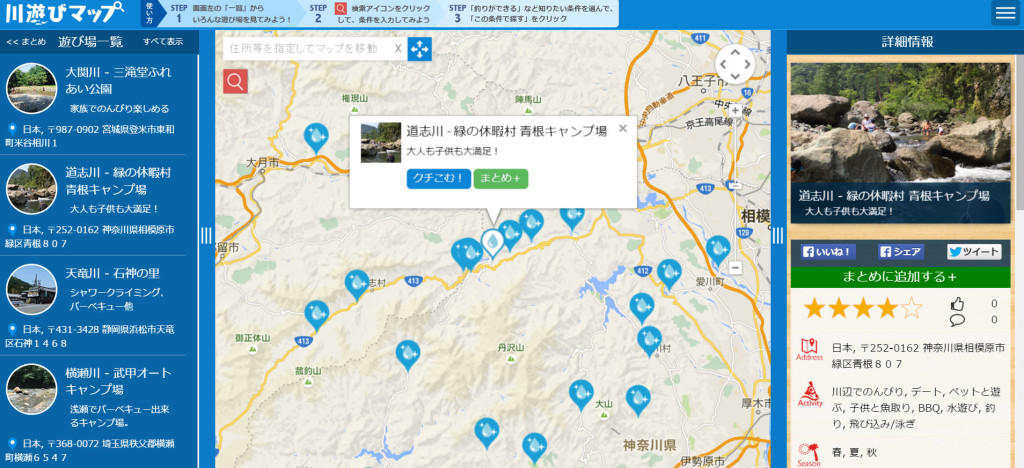Viewport: 1024px width, 468px height.
Task: Zoom in with the map plus button
Action: (x=735, y=110)
